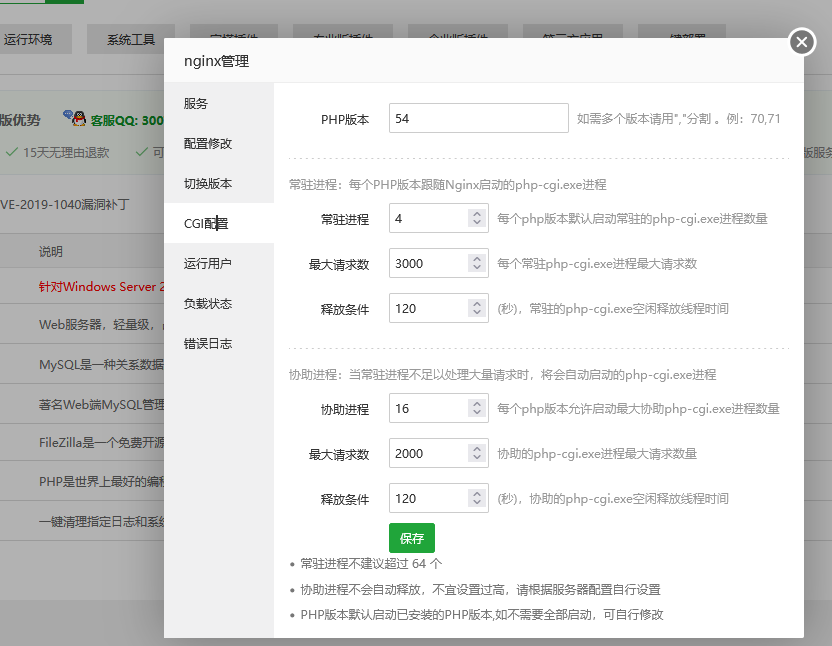Focus the PHP版本 input field
Viewport: 832px width, 646px height.
coord(479,118)
